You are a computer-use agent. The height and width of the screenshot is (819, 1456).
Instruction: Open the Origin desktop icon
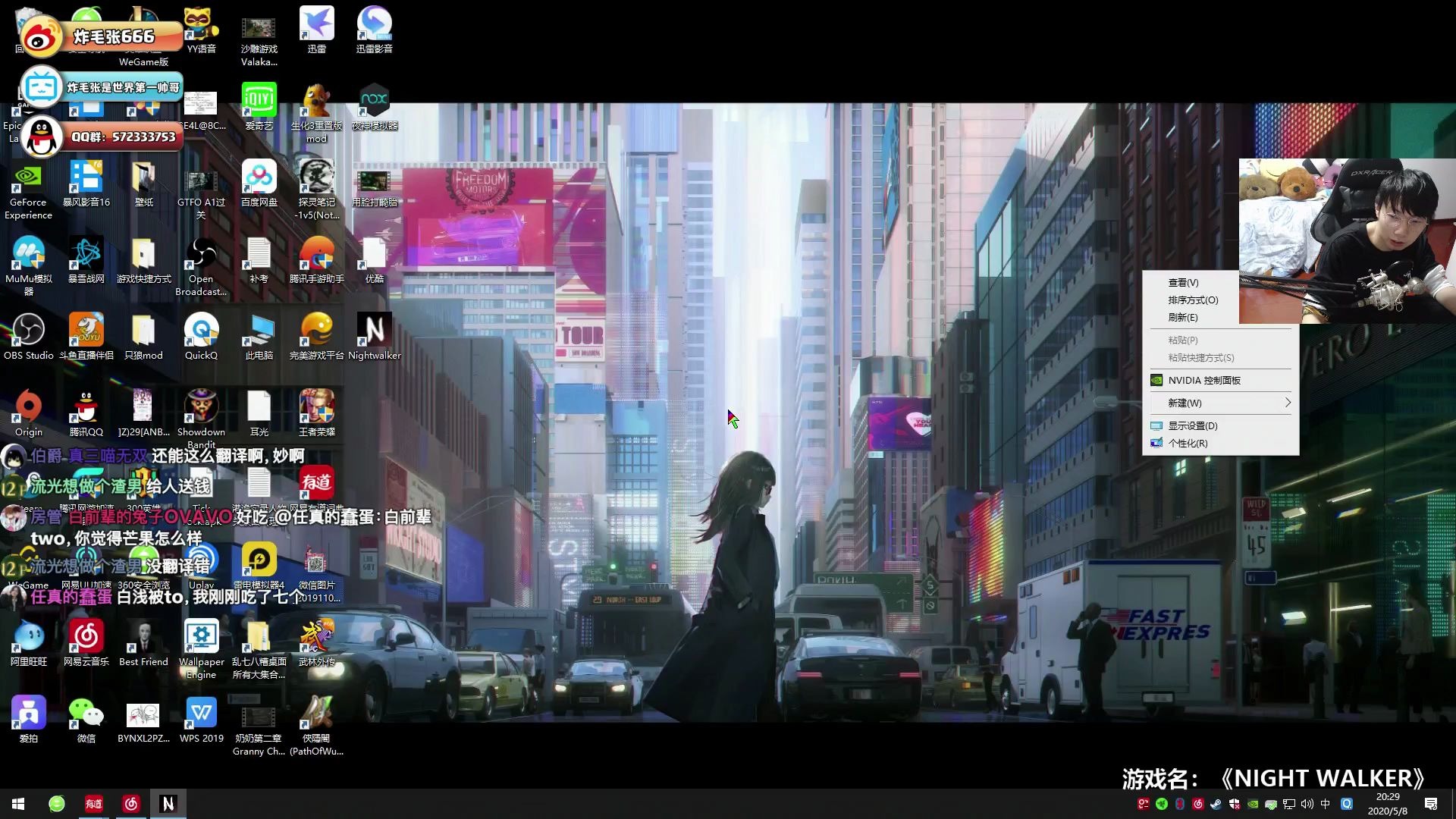point(28,413)
